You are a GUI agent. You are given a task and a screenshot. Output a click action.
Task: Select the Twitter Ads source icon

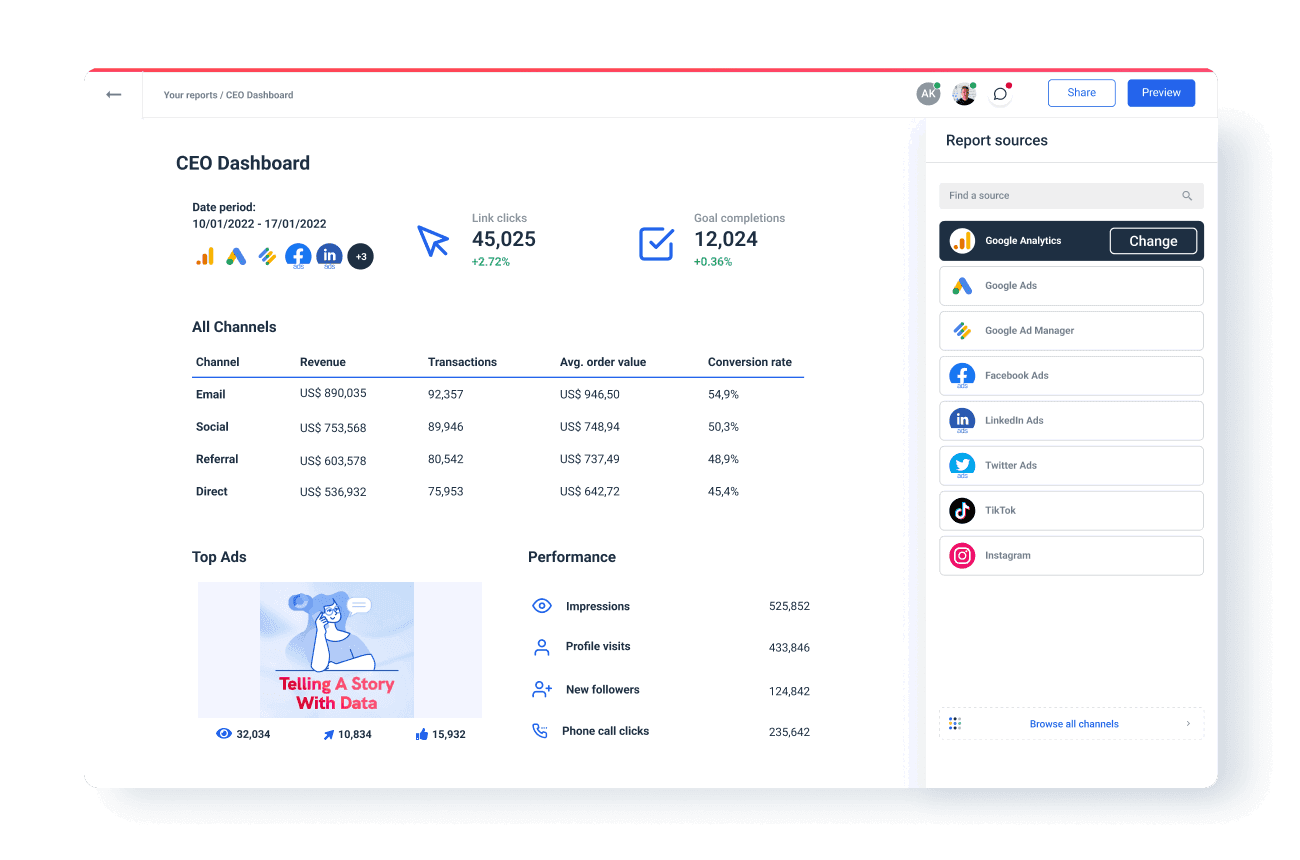tap(961, 465)
